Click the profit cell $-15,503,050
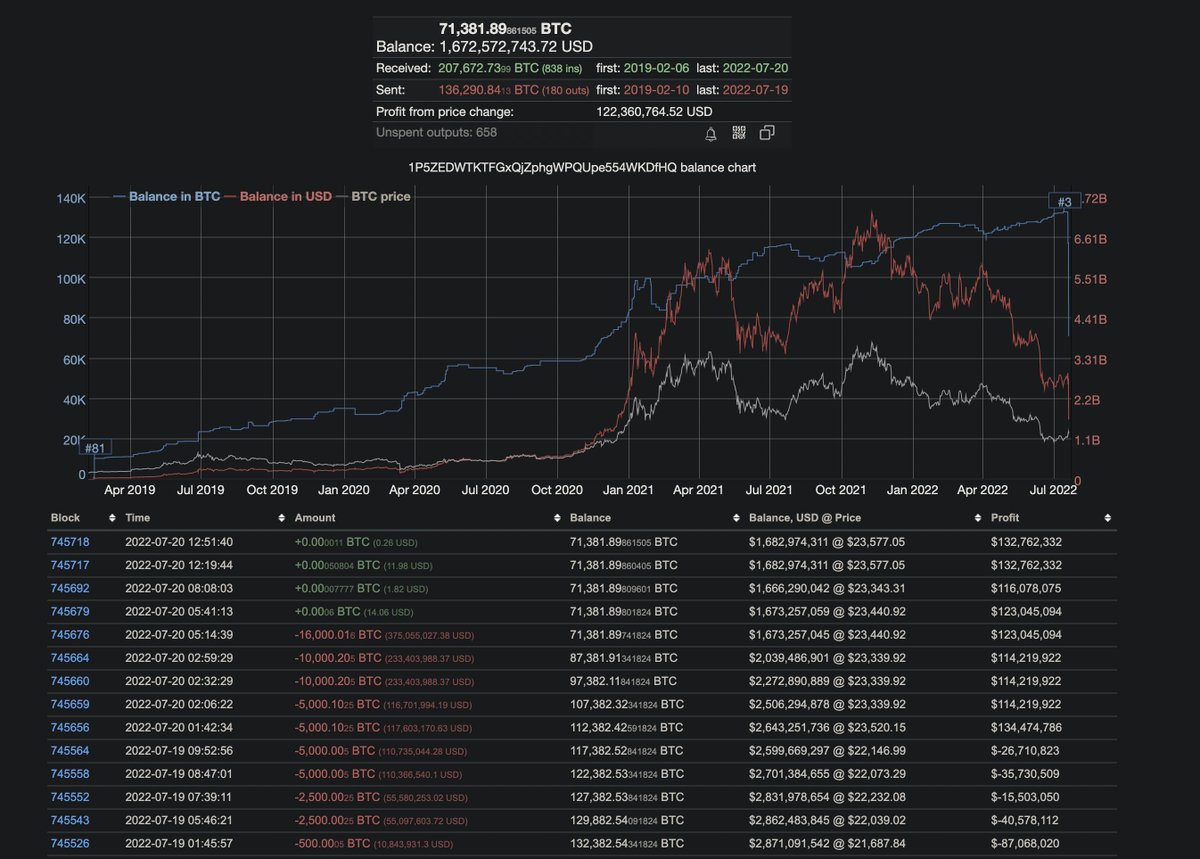The height and width of the screenshot is (859, 1200). [1026, 798]
